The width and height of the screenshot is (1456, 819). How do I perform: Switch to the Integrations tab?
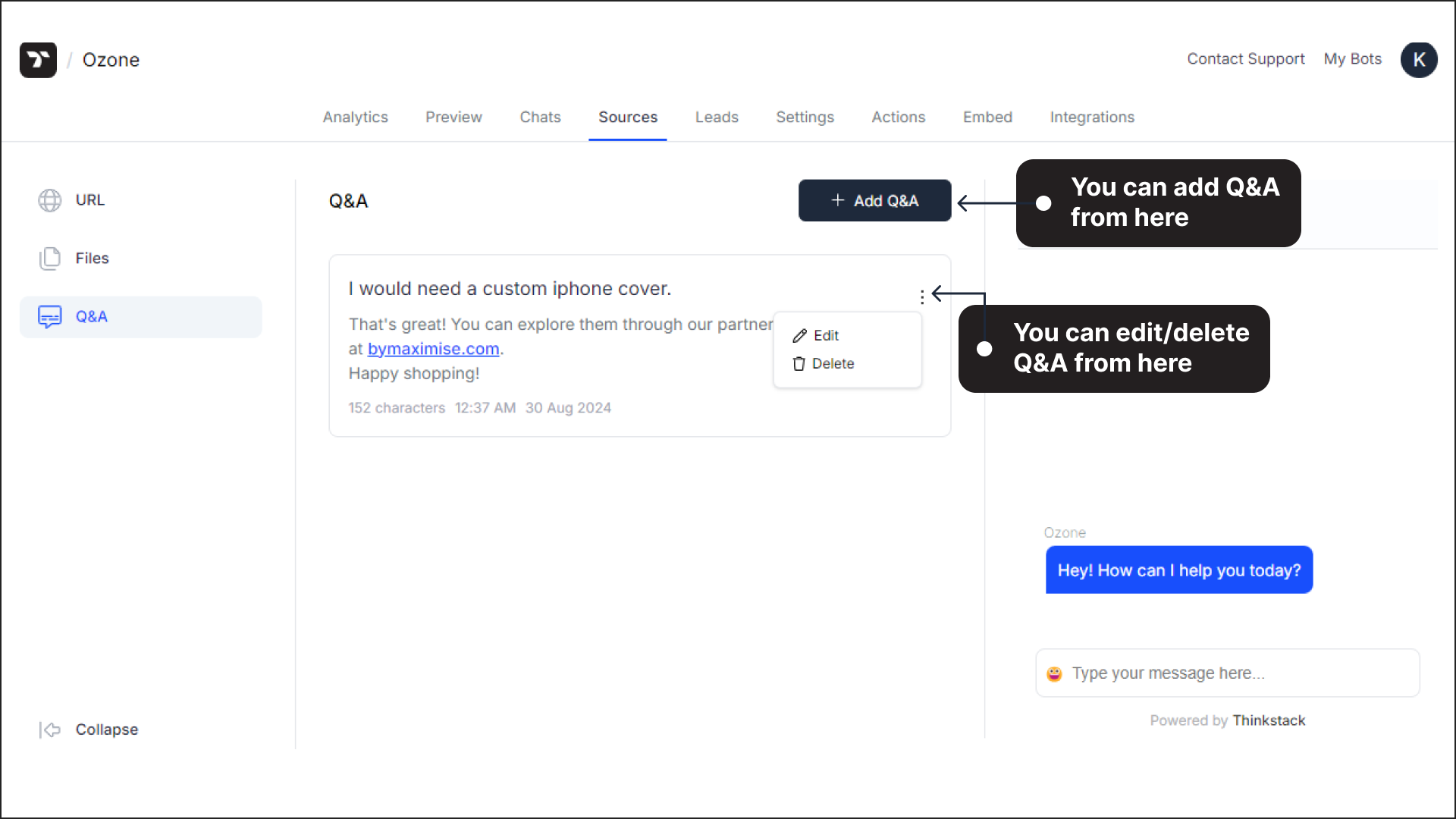click(1092, 117)
